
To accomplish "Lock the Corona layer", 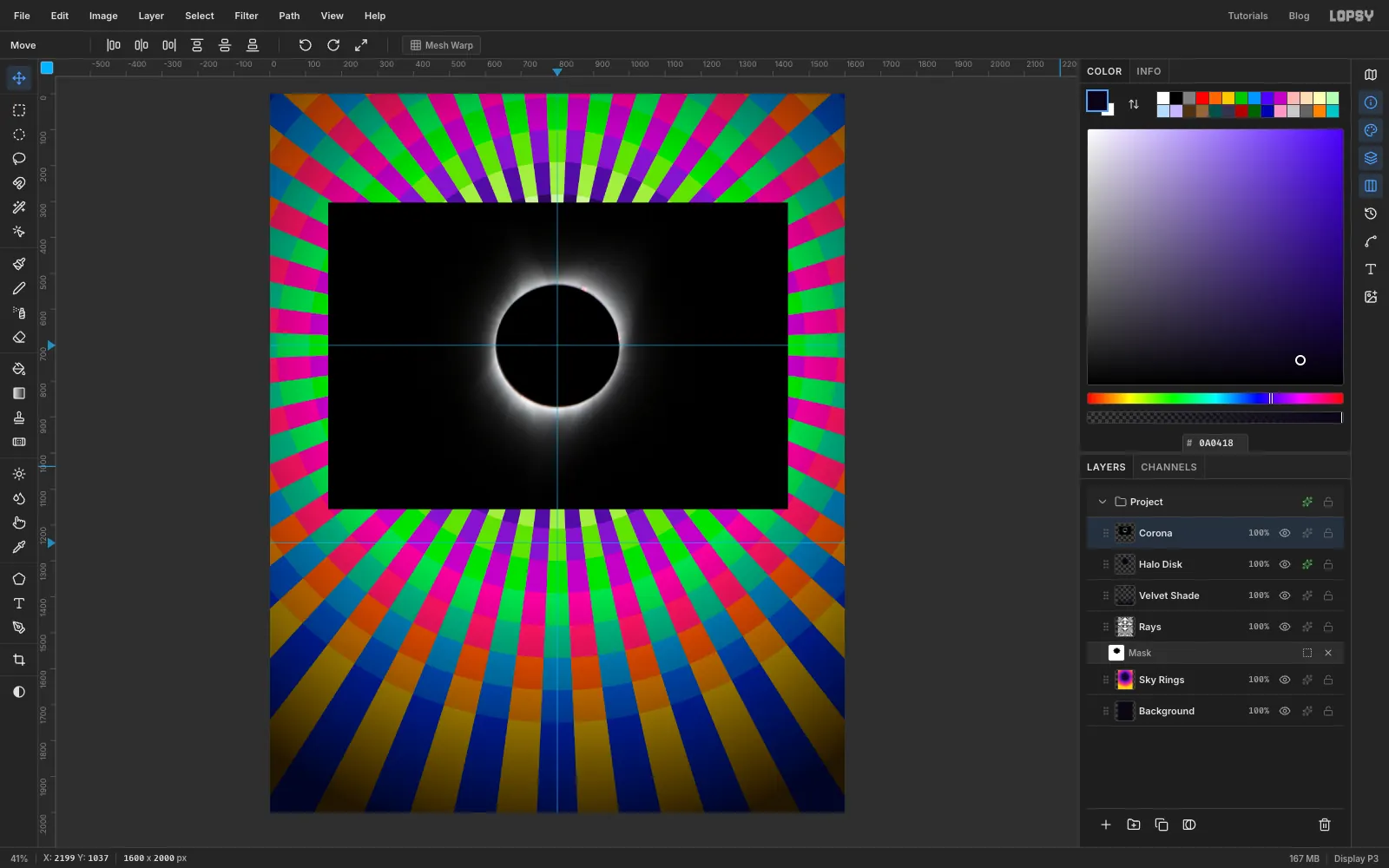I will coord(1328,533).
